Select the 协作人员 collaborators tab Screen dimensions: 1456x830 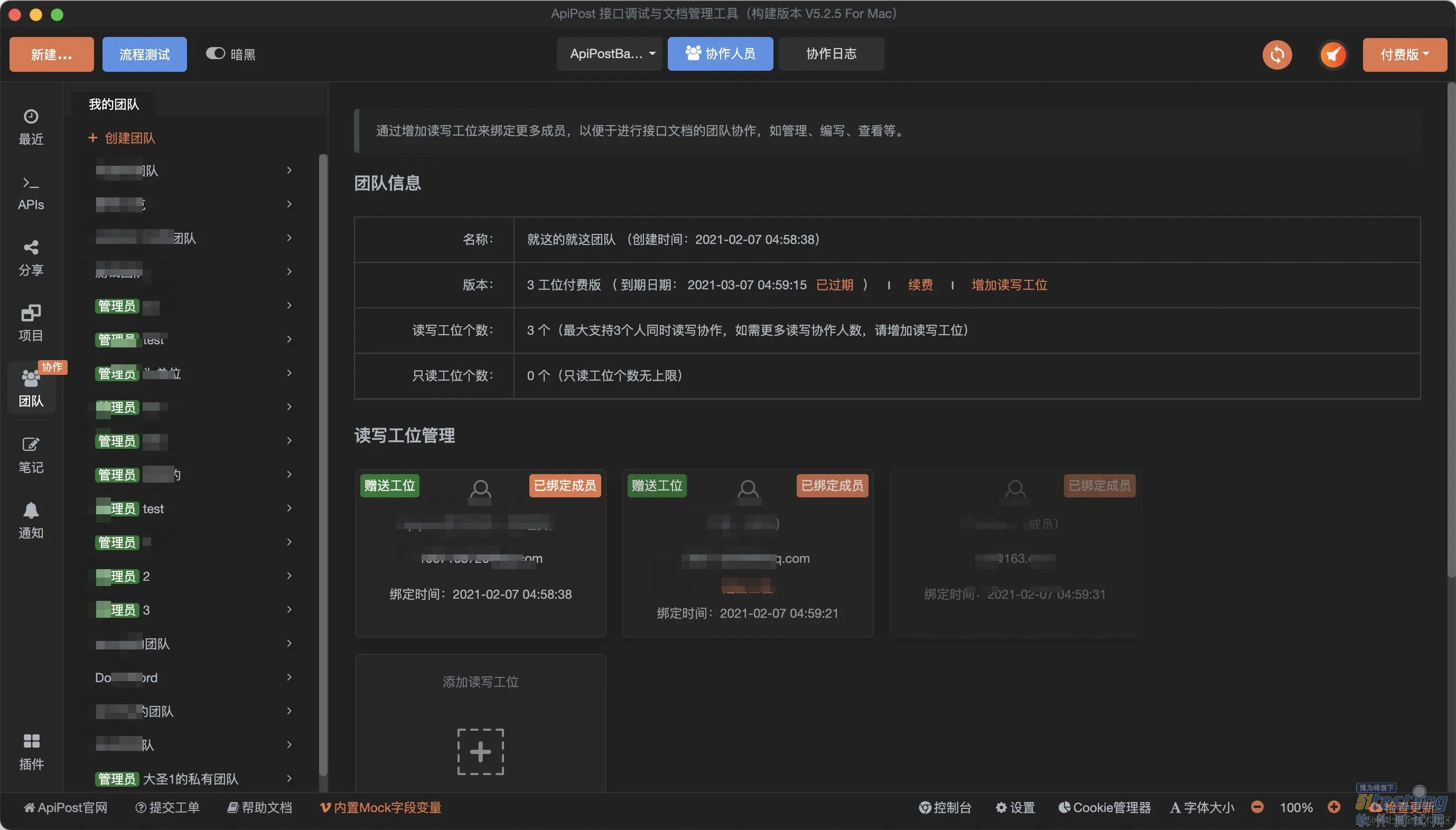[720, 53]
